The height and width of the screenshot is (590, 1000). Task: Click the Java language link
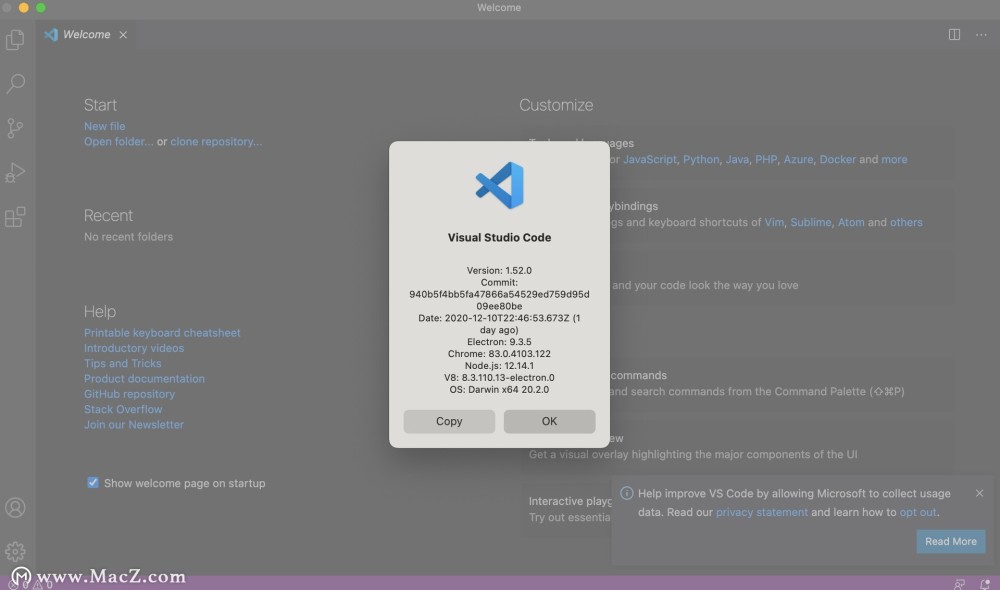(737, 159)
